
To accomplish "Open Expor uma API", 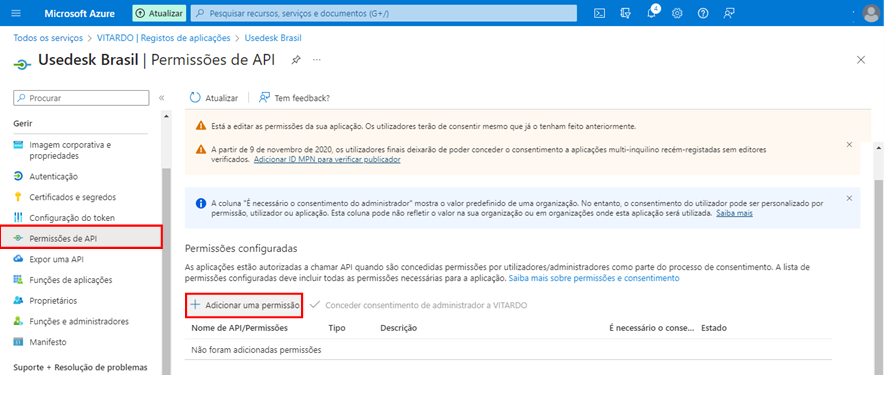I will pos(56,259).
